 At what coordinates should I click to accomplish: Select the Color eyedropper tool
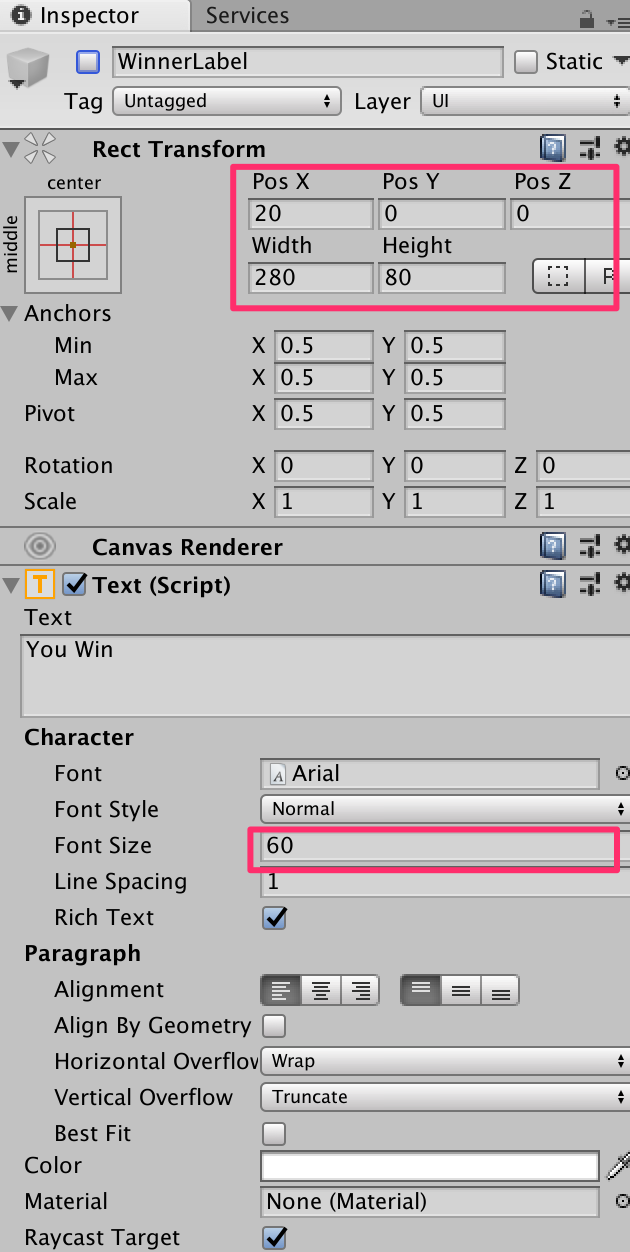[619, 1166]
